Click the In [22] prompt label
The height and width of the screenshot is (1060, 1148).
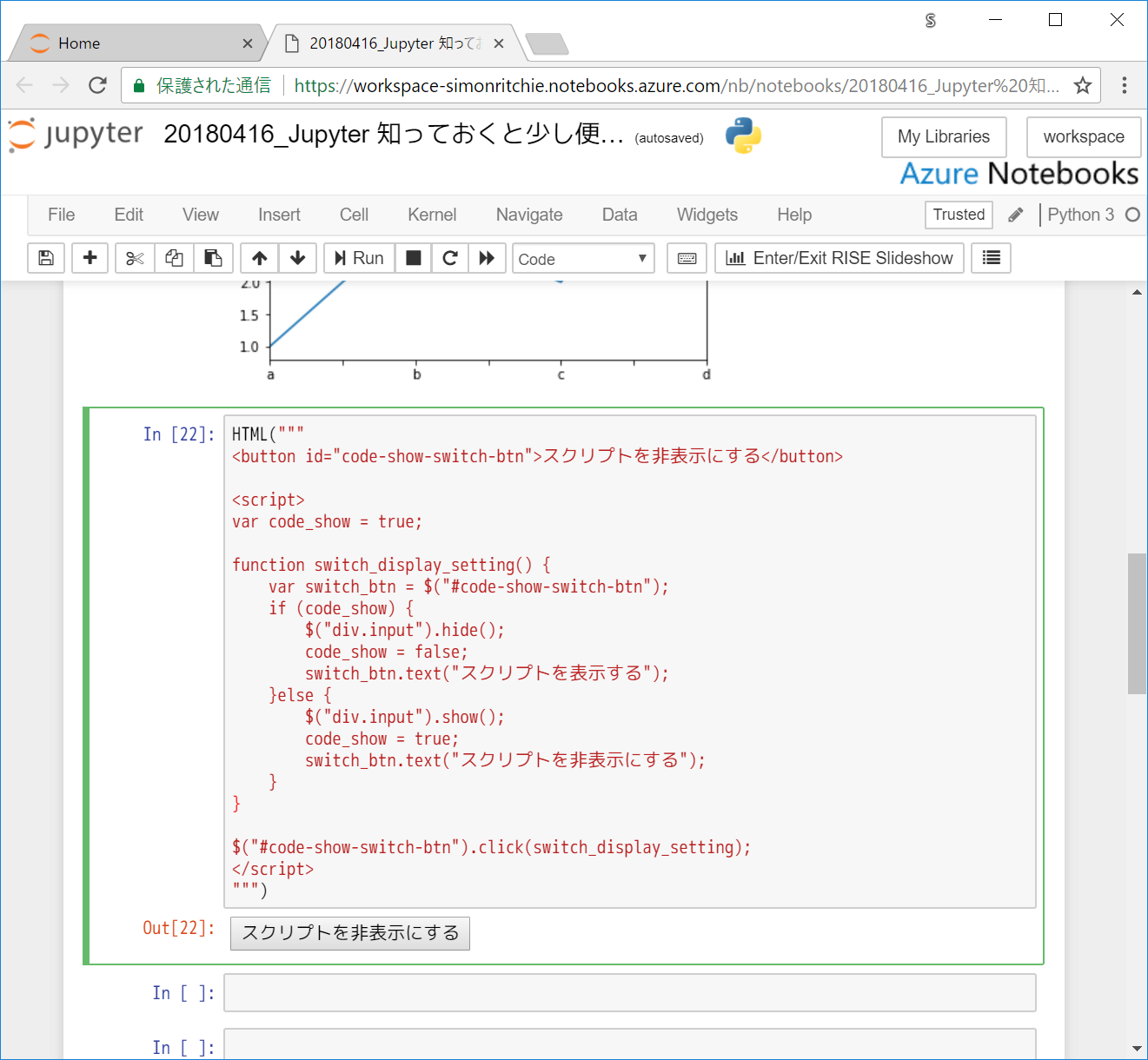click(x=179, y=434)
